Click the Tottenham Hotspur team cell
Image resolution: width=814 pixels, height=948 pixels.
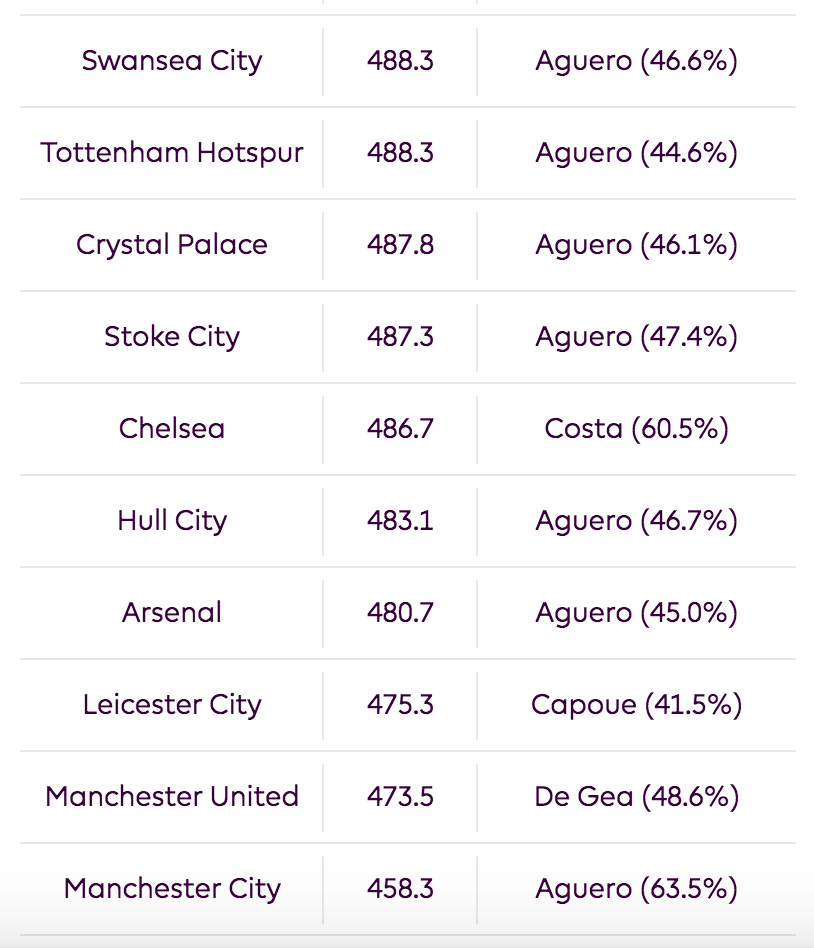click(172, 153)
